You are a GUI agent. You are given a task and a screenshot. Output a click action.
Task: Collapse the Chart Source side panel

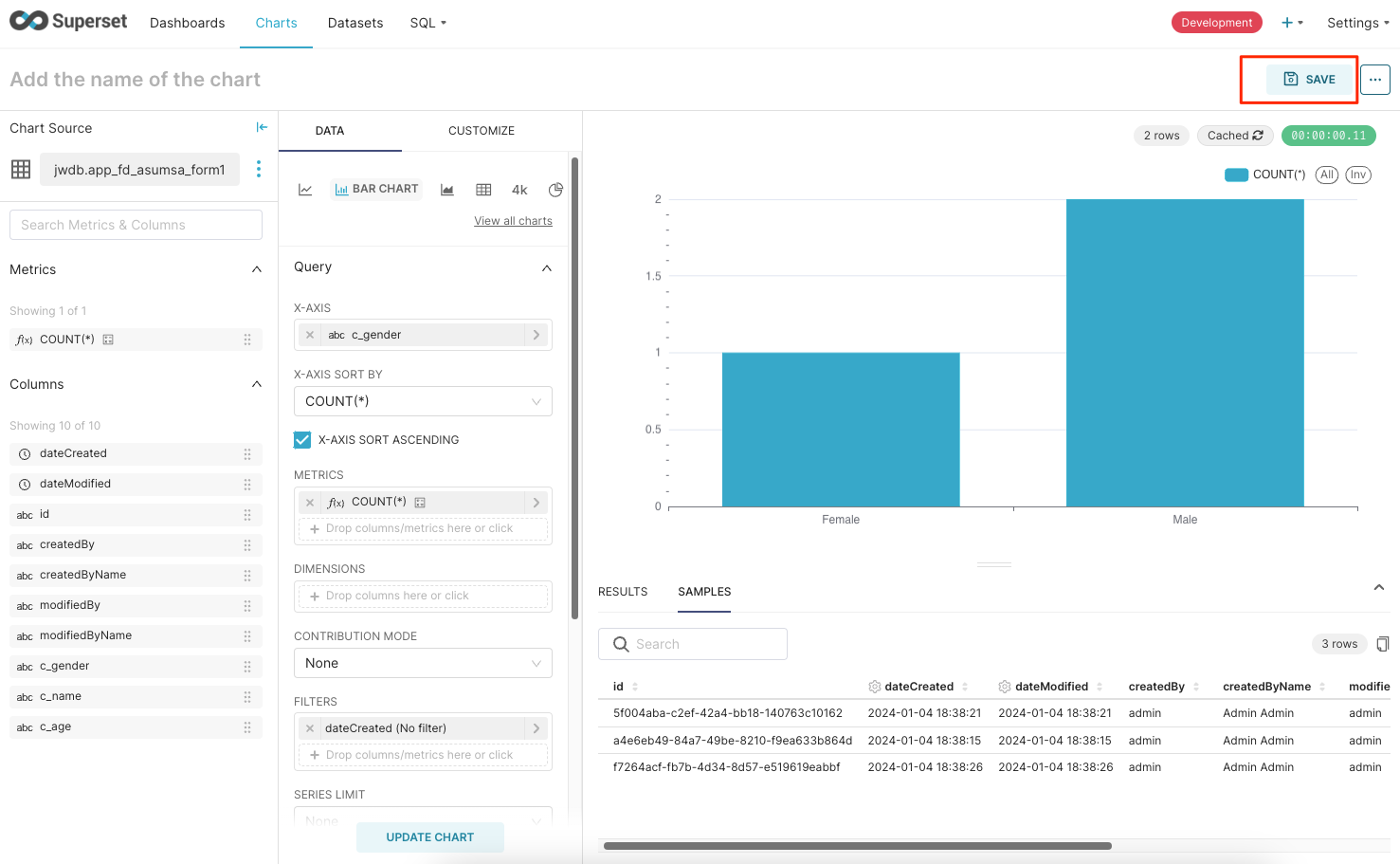[262, 128]
